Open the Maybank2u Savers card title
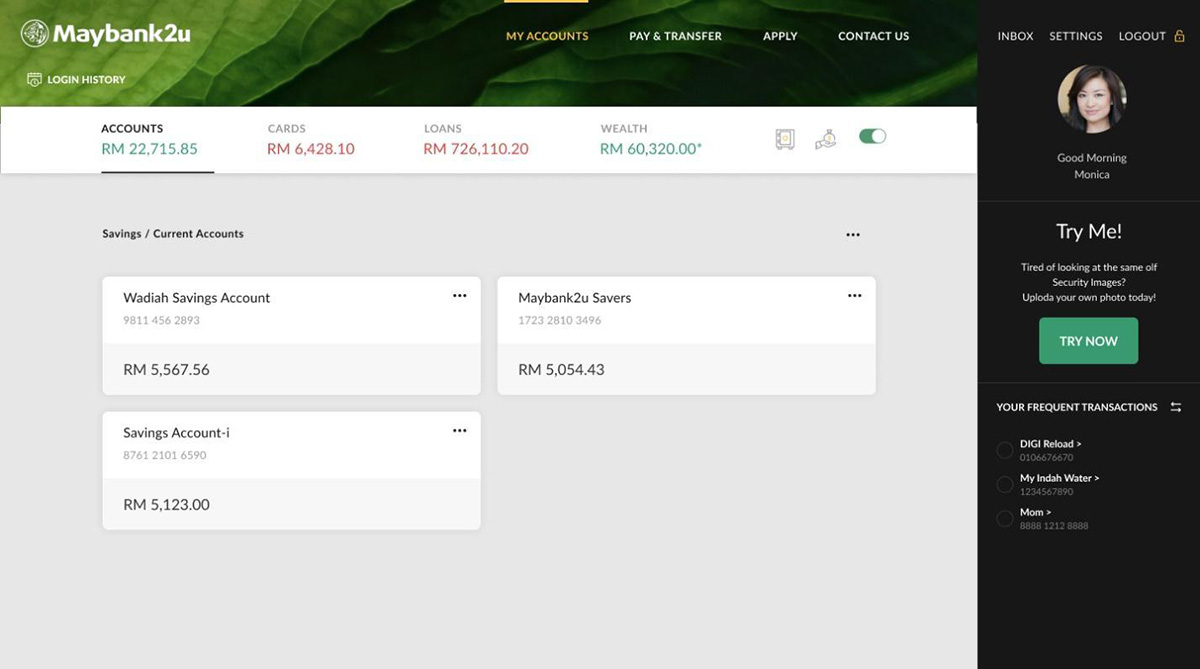Image resolution: width=1200 pixels, height=669 pixels. [x=575, y=298]
